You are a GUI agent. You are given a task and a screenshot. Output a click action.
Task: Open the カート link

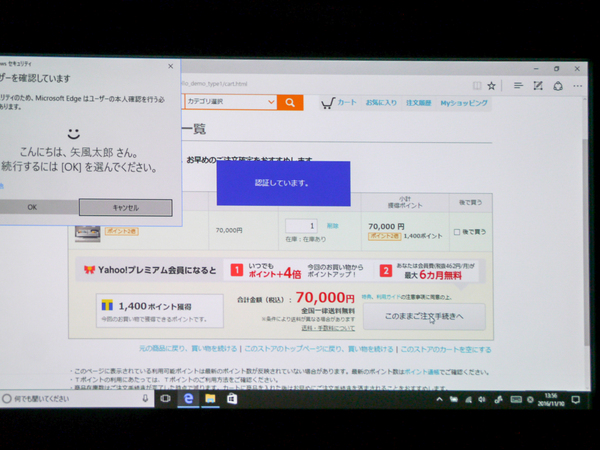339,103
